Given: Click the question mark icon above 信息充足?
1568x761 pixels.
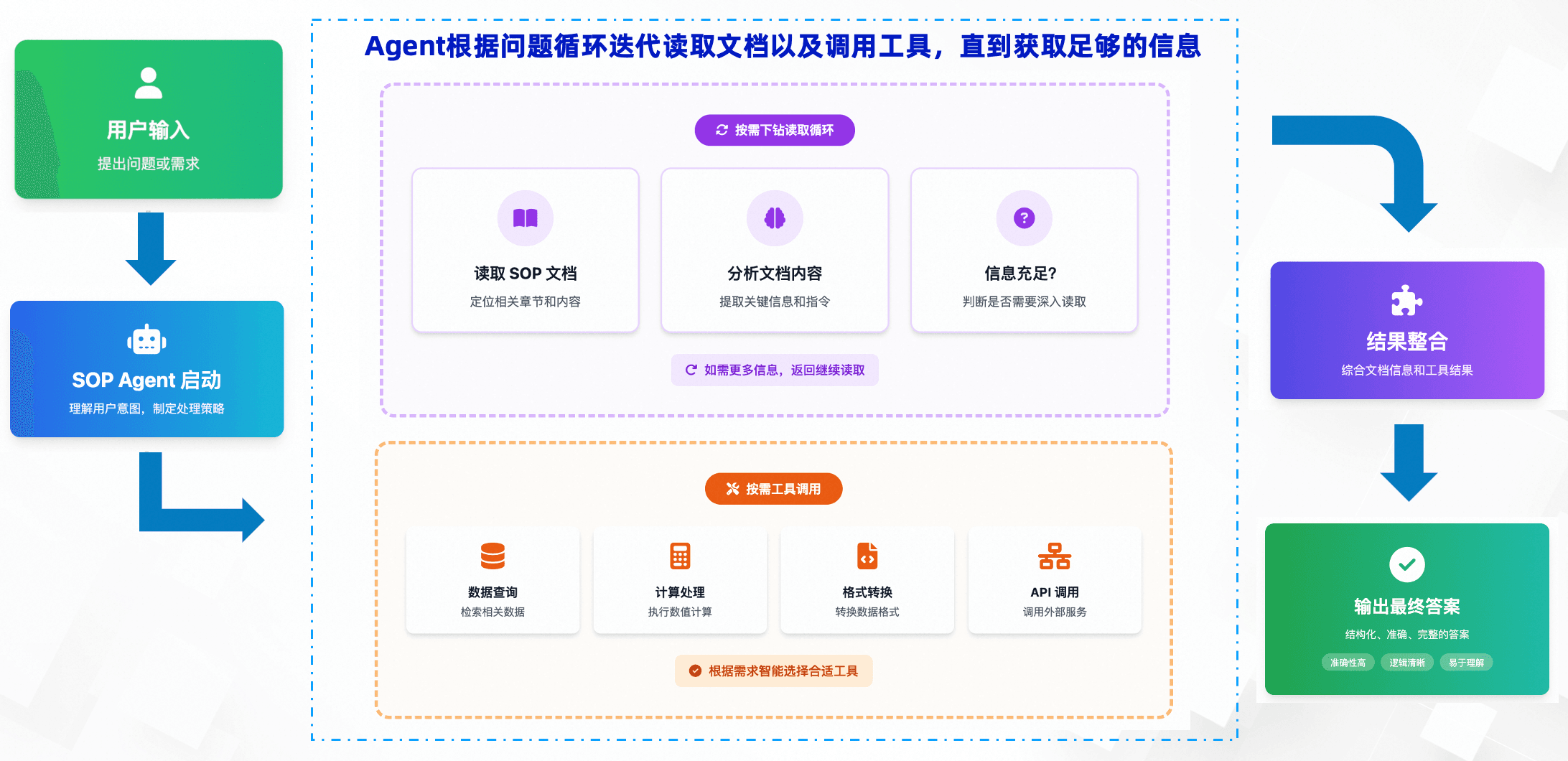Looking at the screenshot, I should click(1024, 218).
